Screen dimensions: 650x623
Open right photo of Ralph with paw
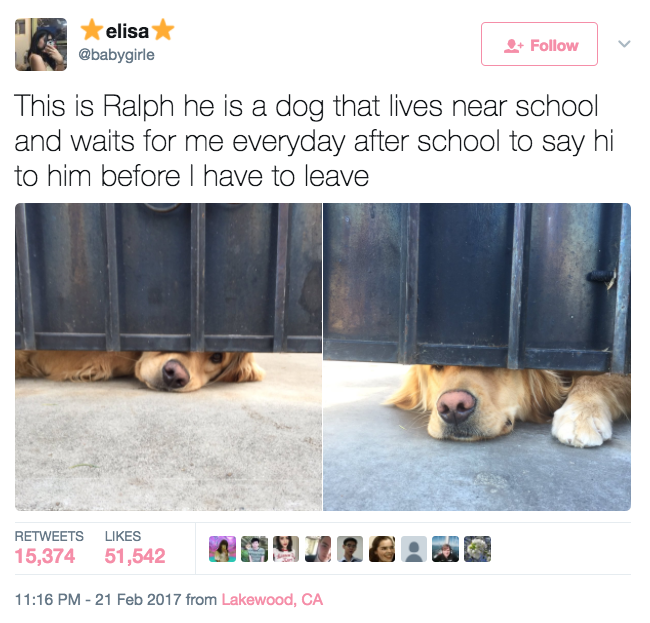477,356
